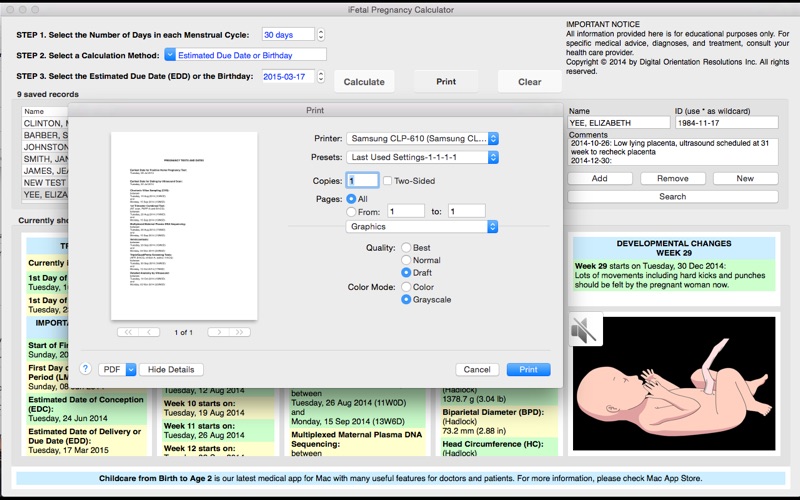
Task: Choose Normal print quality
Action: click(x=406, y=260)
